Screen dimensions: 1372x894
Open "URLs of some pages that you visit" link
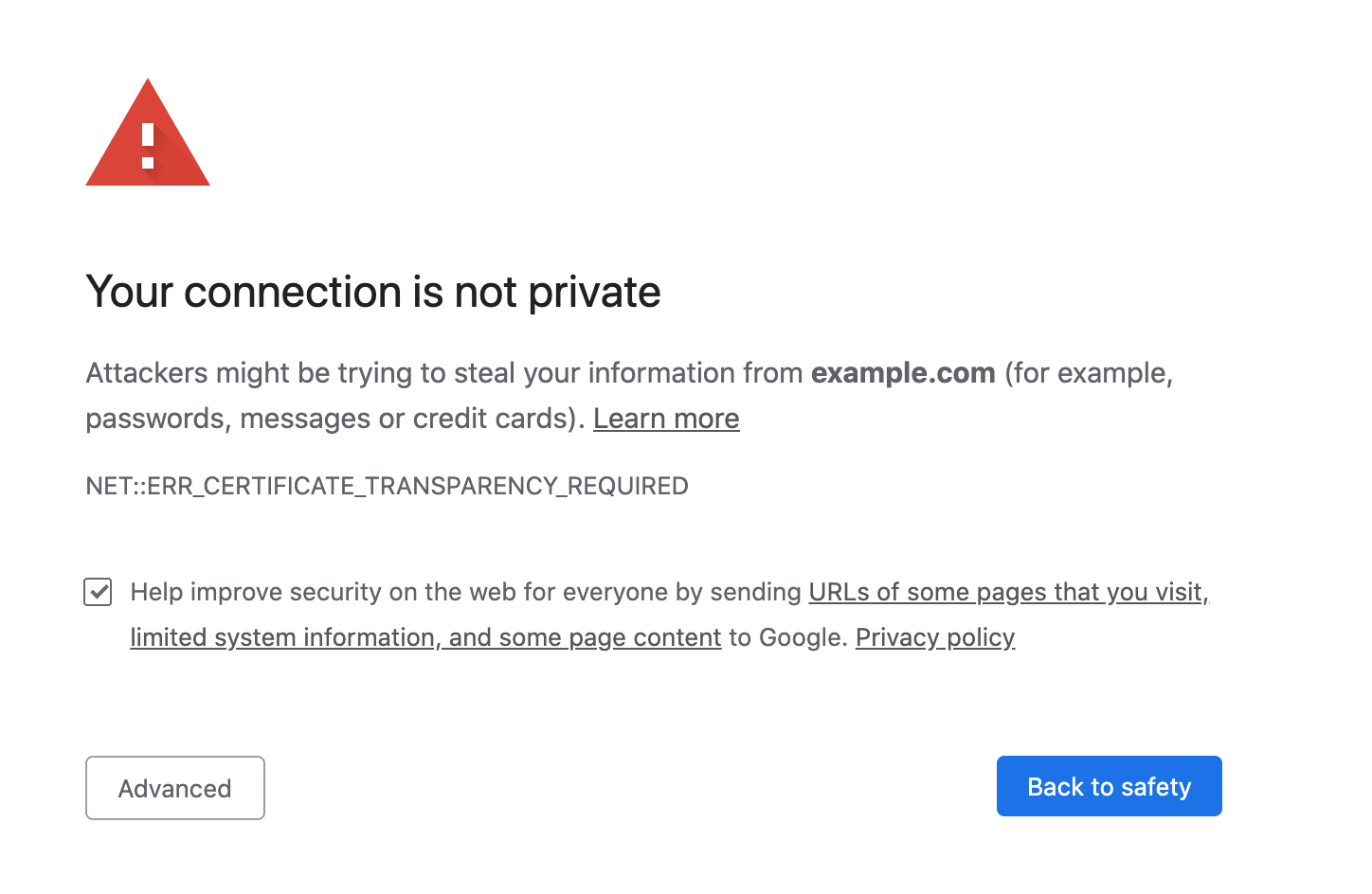point(1006,592)
